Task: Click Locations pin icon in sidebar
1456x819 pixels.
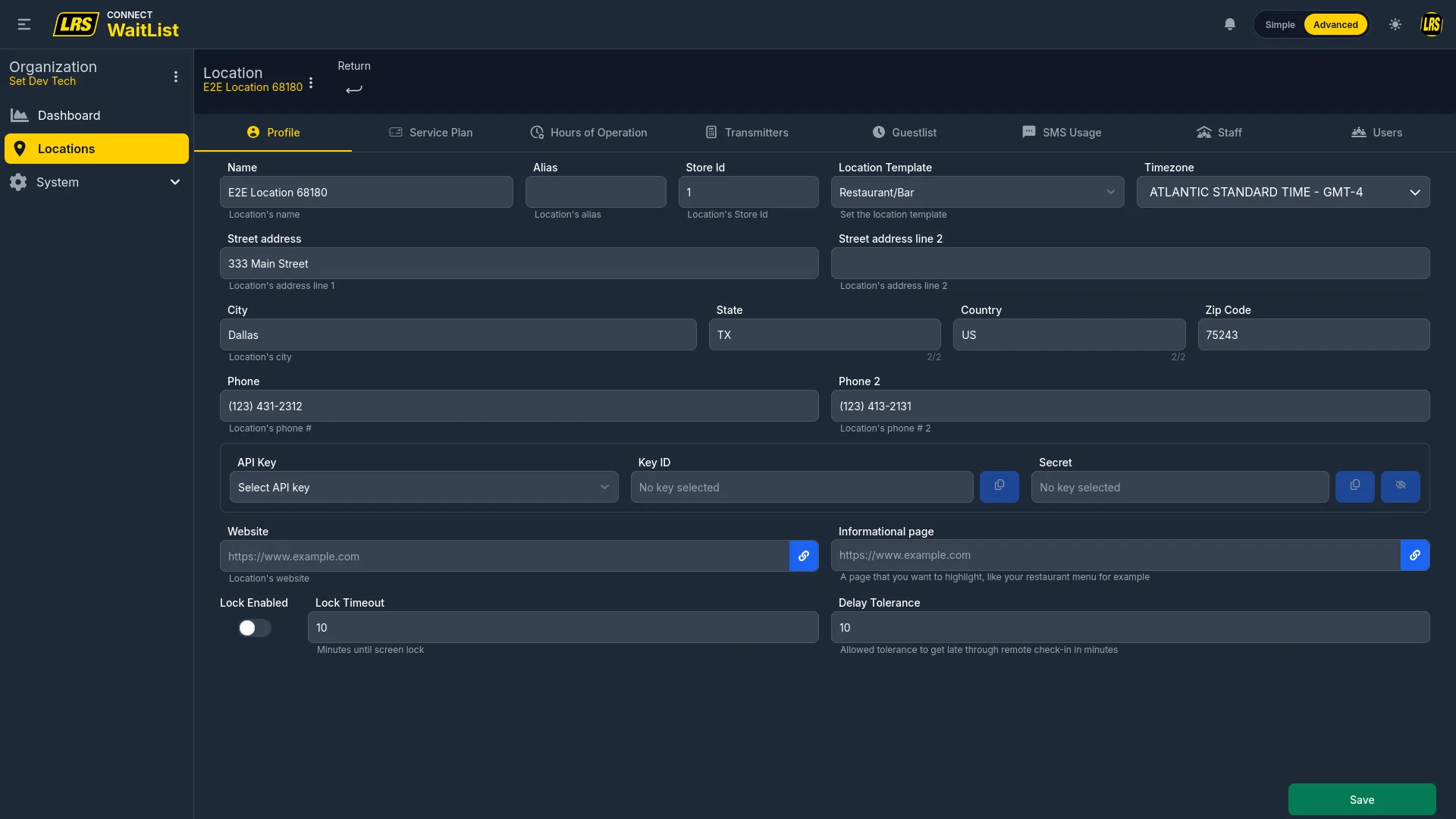Action: coord(20,149)
